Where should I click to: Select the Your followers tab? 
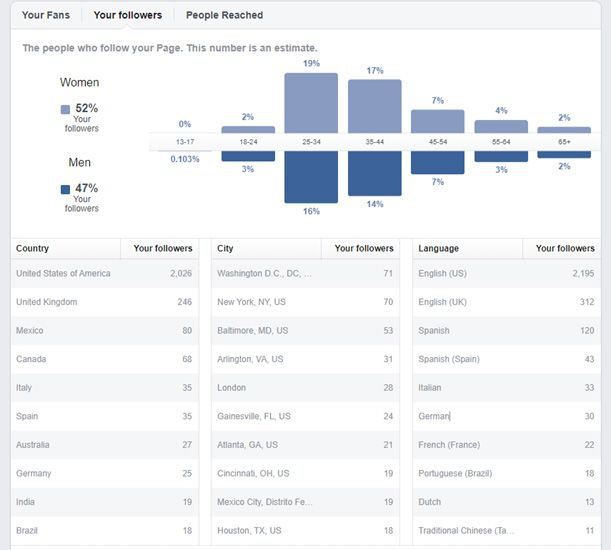[127, 15]
